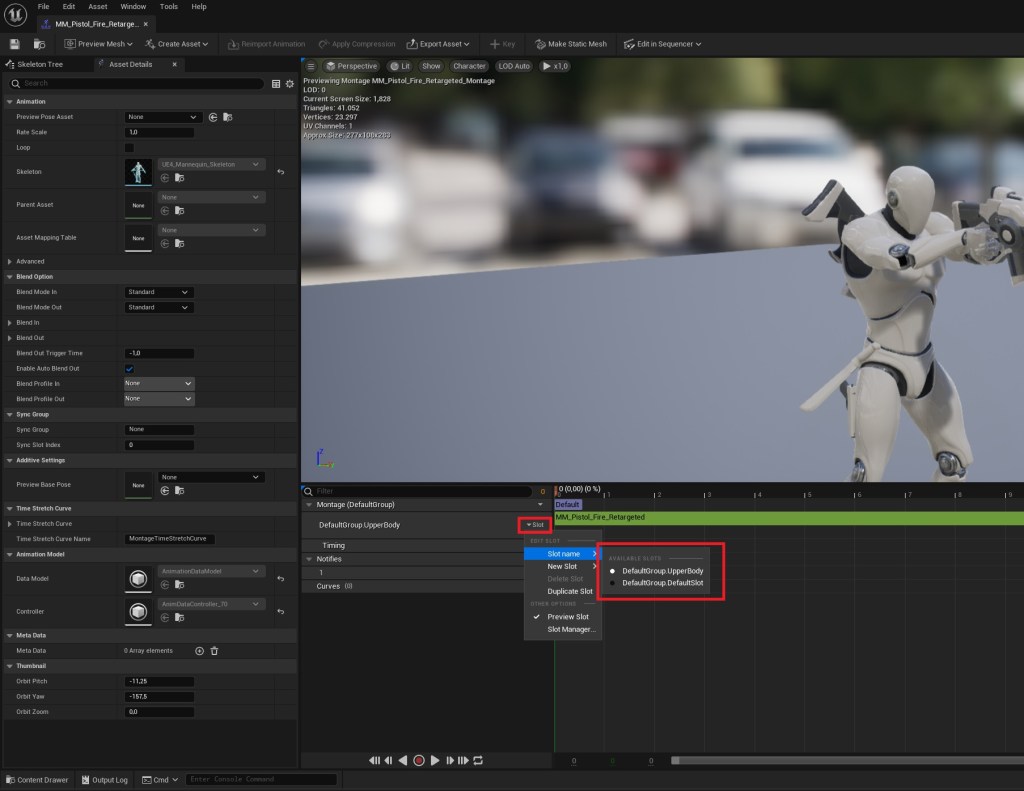Uncheck Enable Auto Blend Out
The width and height of the screenshot is (1024, 791).
[x=129, y=368]
